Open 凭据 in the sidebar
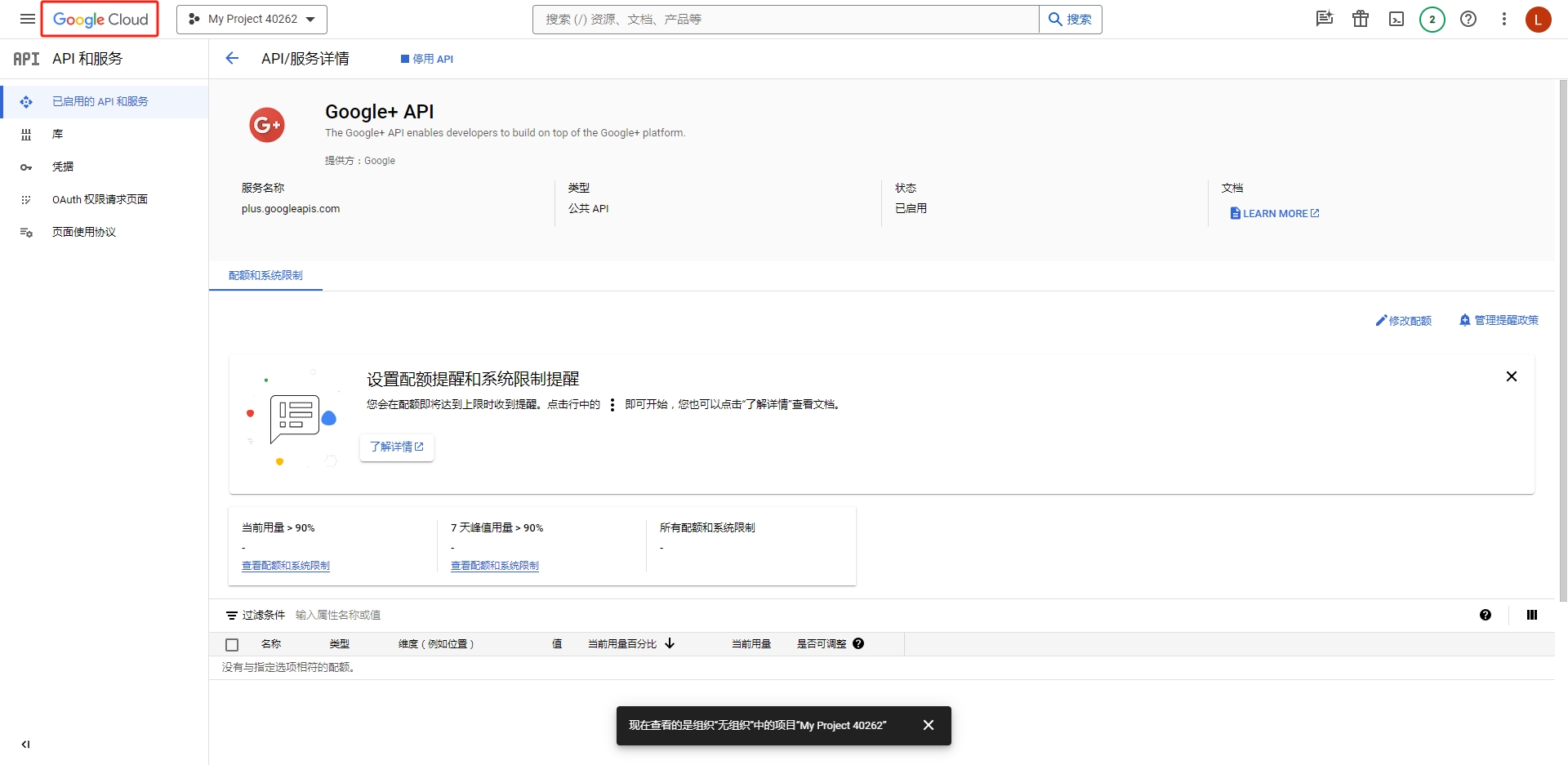Viewport: 1568px width, 765px height. click(x=105, y=167)
